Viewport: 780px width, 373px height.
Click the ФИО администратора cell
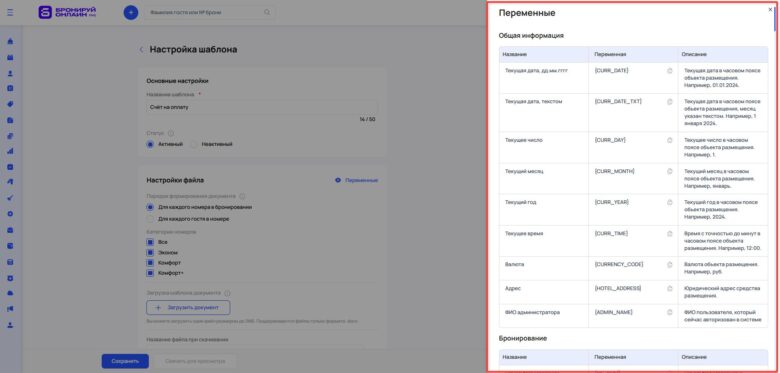pyautogui.click(x=544, y=316)
